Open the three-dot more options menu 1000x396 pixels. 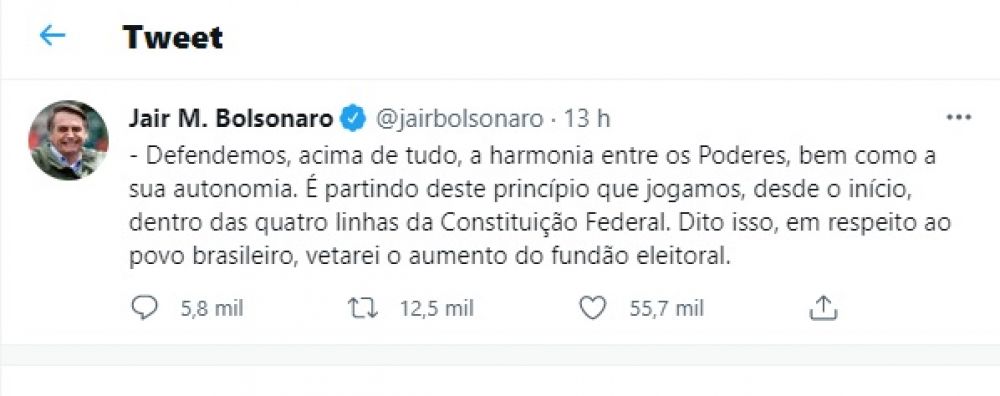click(959, 118)
